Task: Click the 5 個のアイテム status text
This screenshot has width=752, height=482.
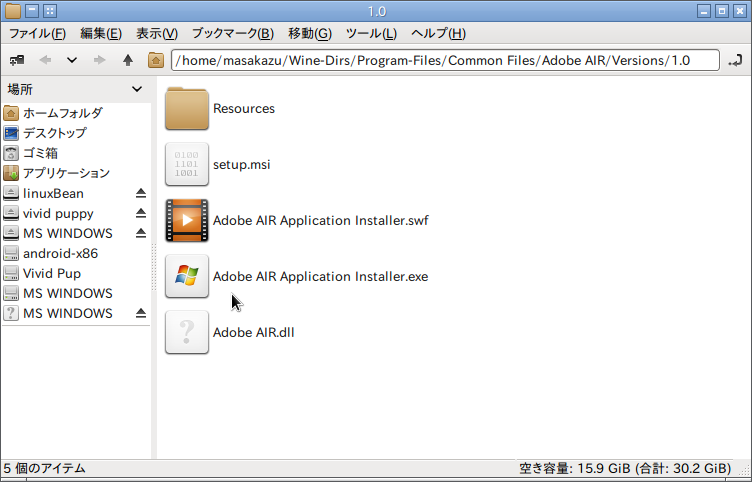Action: pos(44,468)
